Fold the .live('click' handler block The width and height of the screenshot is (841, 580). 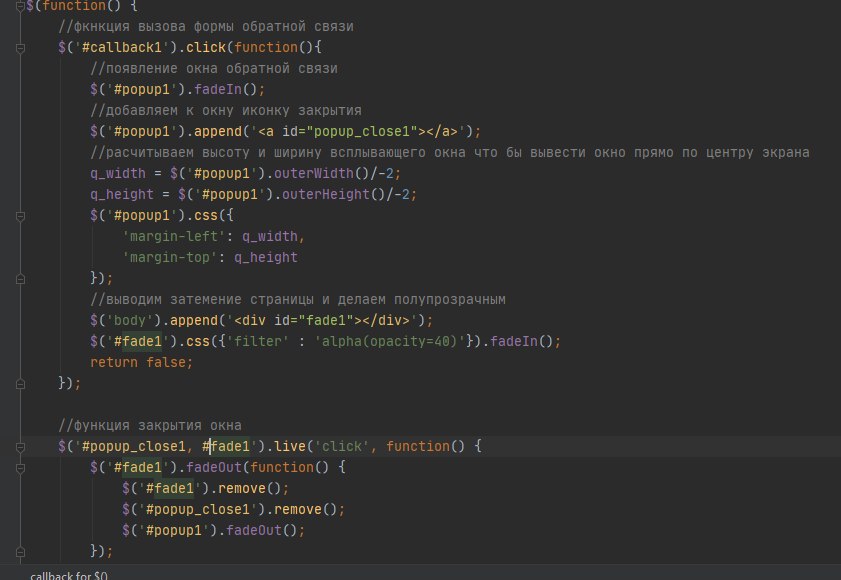20,446
